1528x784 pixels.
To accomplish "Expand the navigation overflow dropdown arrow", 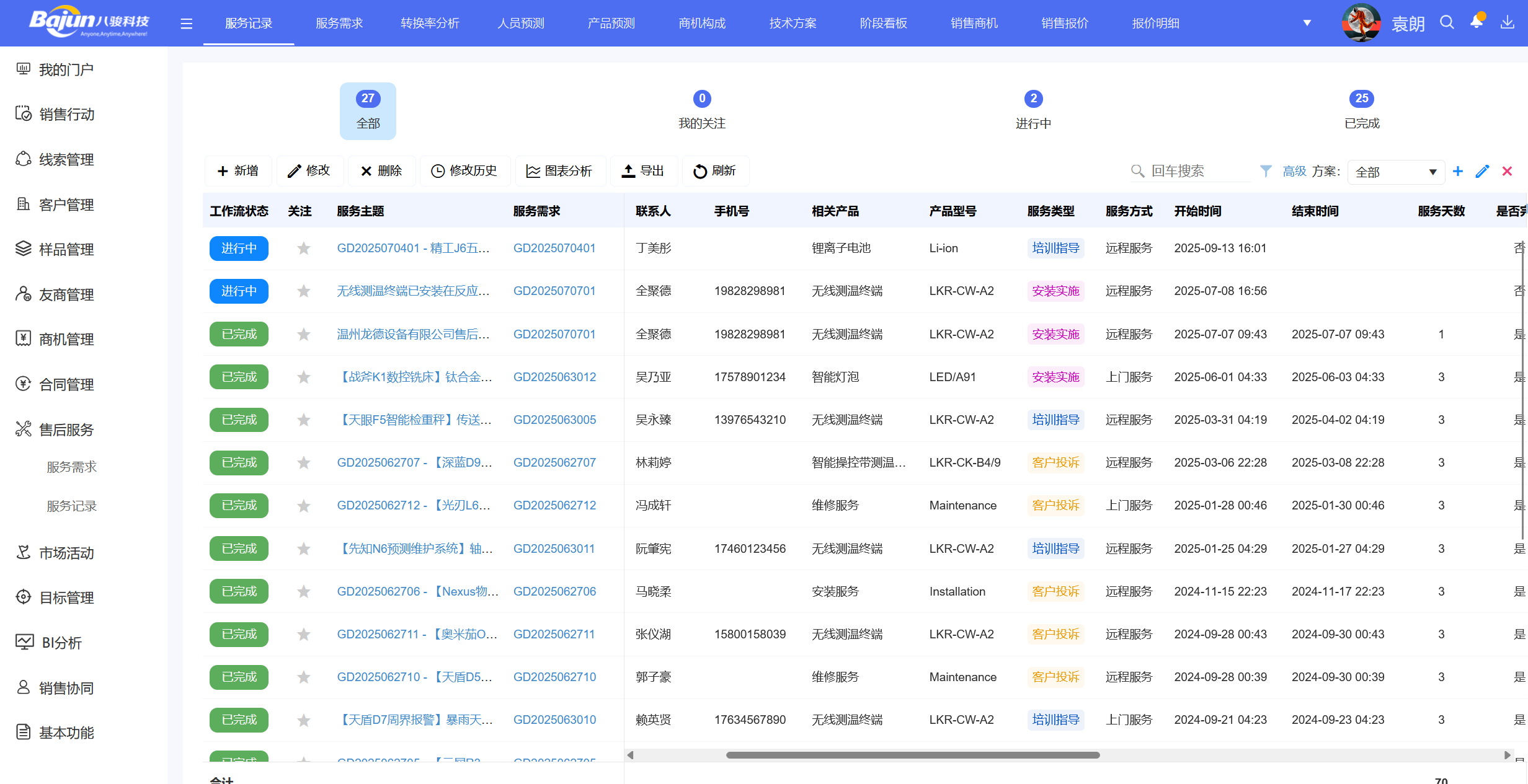I will coord(1307,22).
